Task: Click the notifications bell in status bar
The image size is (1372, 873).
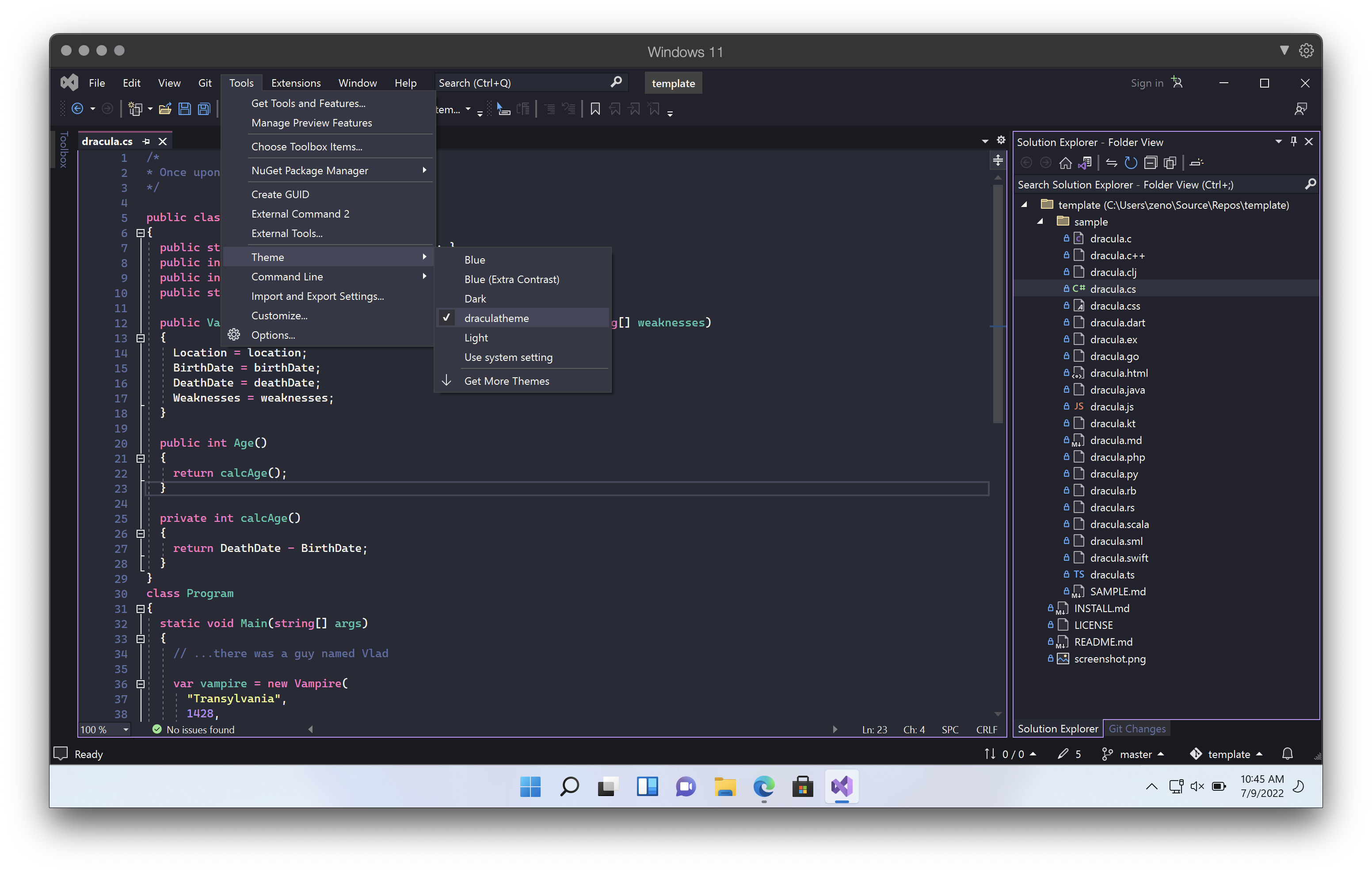Action: [1287, 754]
